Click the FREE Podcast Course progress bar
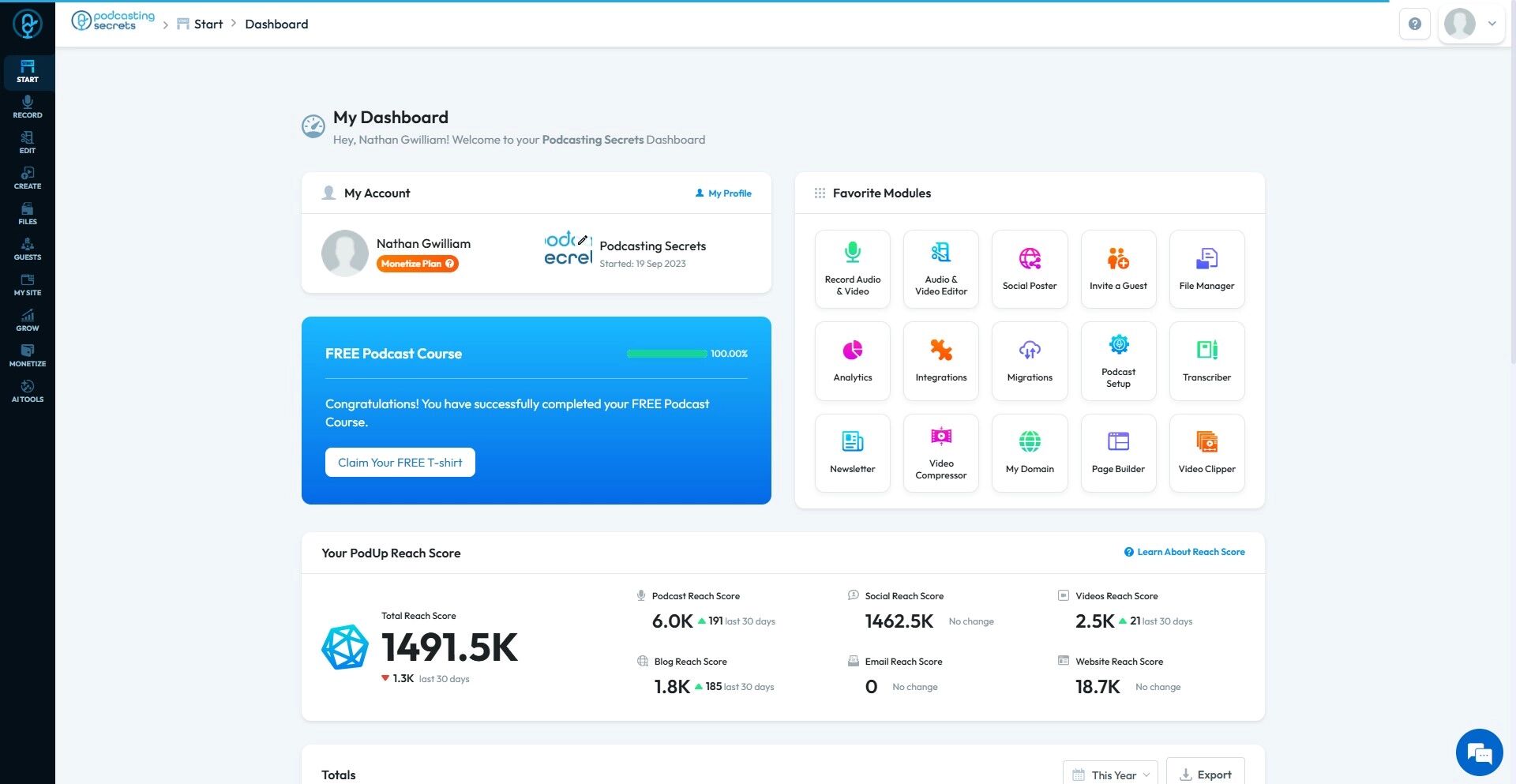This screenshot has height=784, width=1516. point(667,354)
